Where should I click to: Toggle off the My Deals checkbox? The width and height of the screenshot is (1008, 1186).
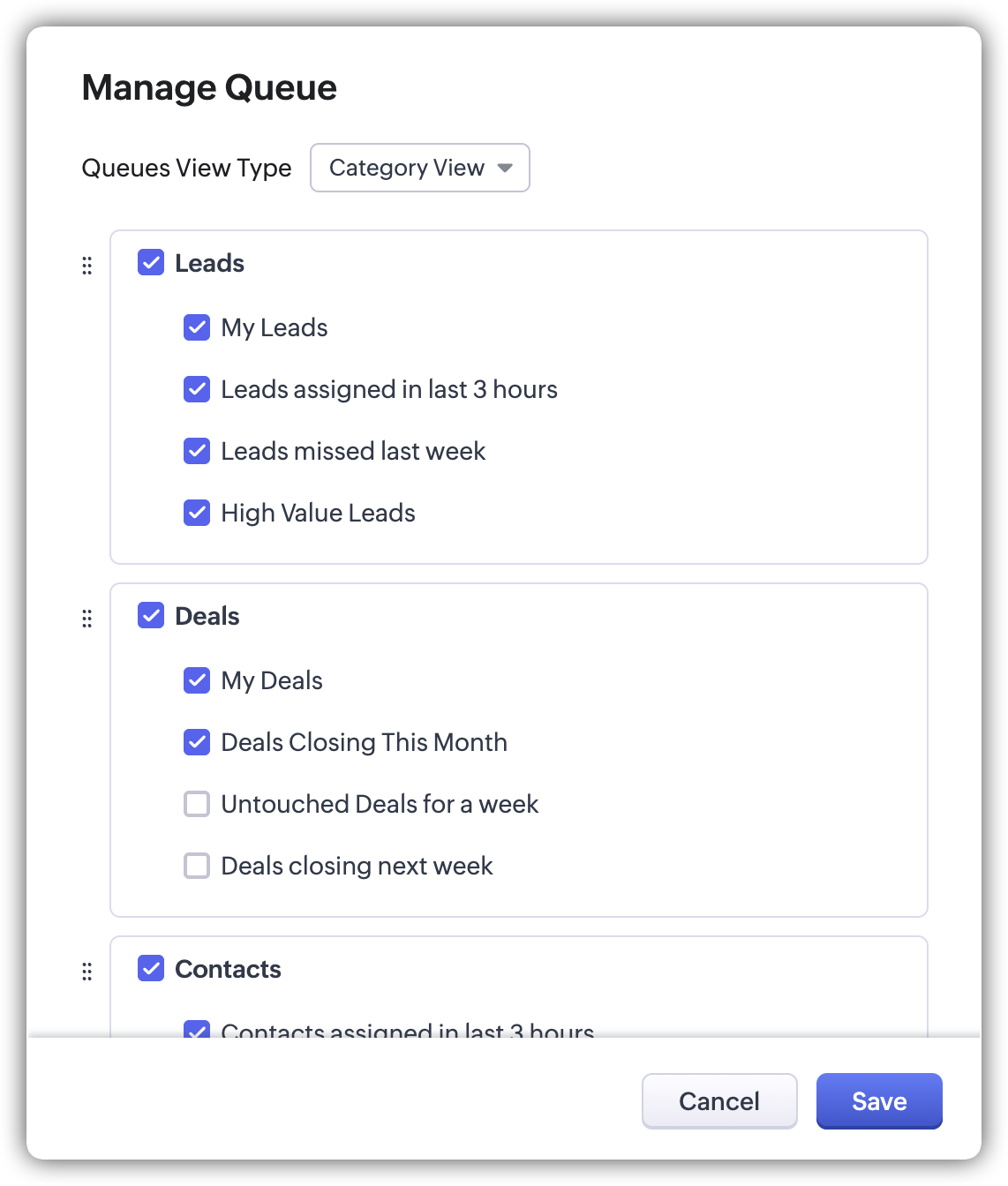pyautogui.click(x=197, y=680)
